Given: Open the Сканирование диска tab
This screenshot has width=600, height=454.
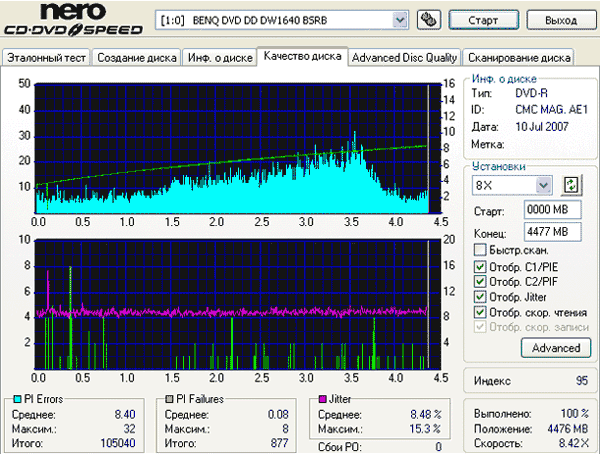Looking at the screenshot, I should pyautogui.click(x=519, y=58).
